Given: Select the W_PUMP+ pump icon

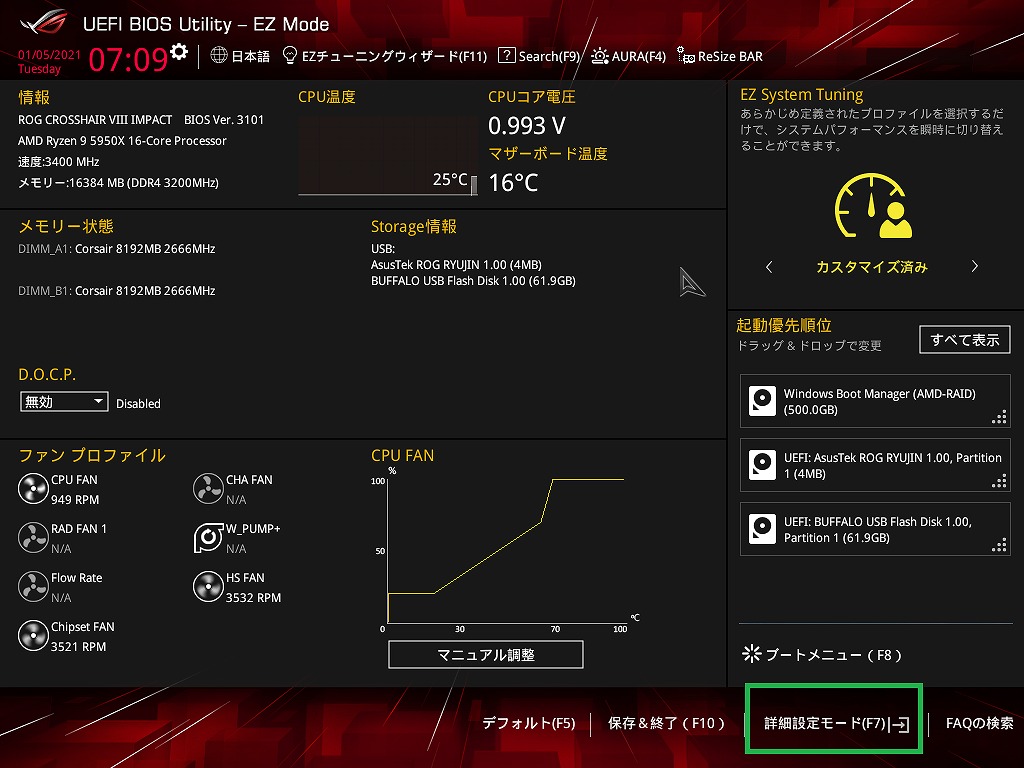Looking at the screenshot, I should point(208,538).
